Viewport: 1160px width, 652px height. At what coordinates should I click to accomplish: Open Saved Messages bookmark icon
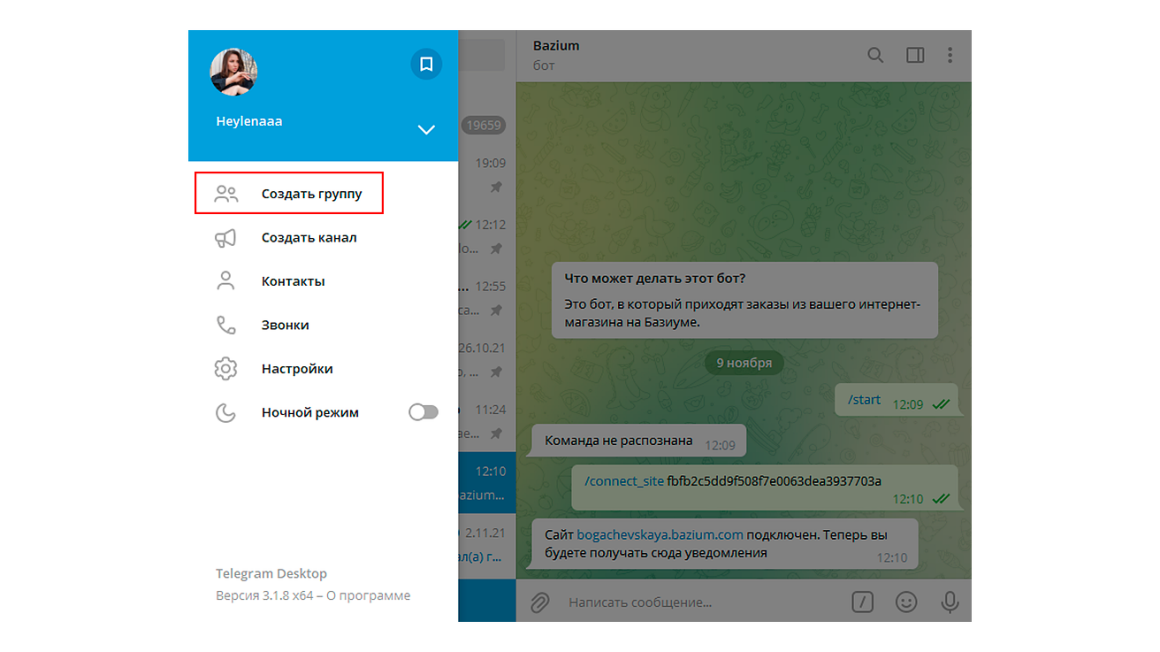pos(426,64)
